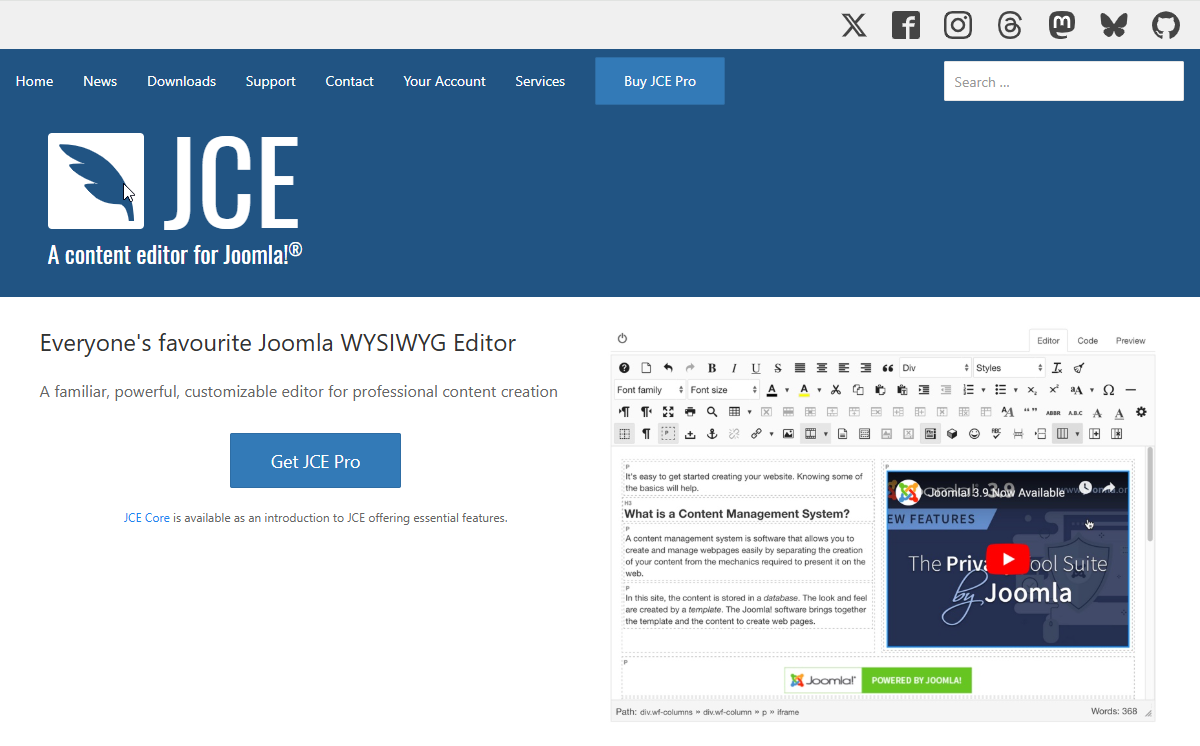Toggle Italic formatting in editor toolbar
Image resolution: width=1200 pixels, height=746 pixels.
pyautogui.click(x=734, y=368)
